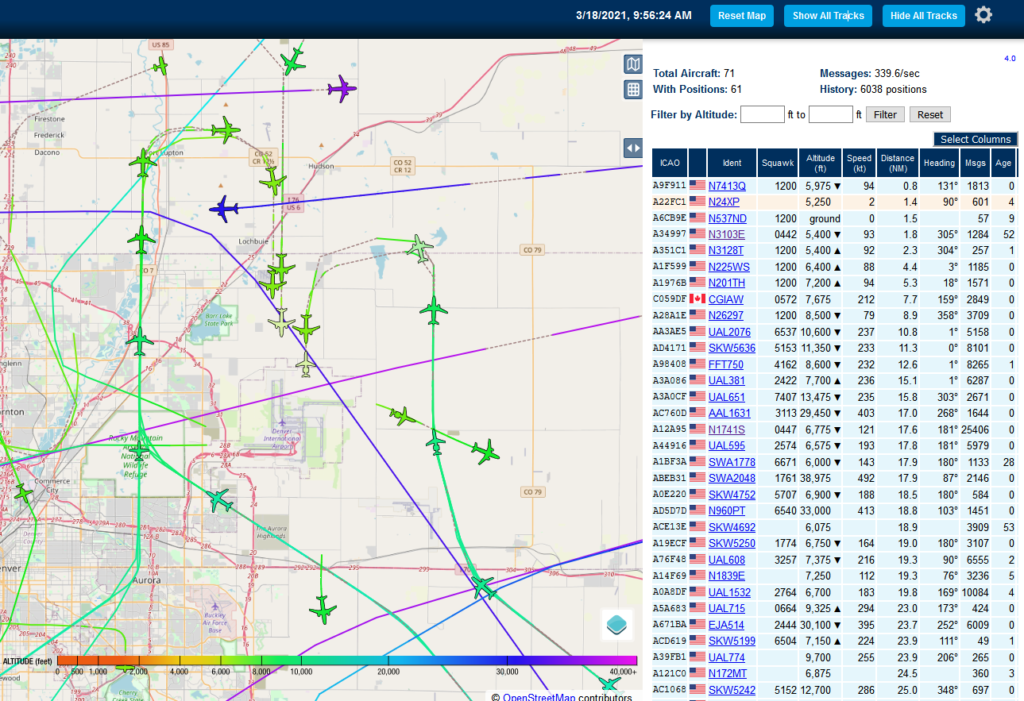Sort table by Distance column header
This screenshot has width=1024, height=701.
click(x=897, y=163)
